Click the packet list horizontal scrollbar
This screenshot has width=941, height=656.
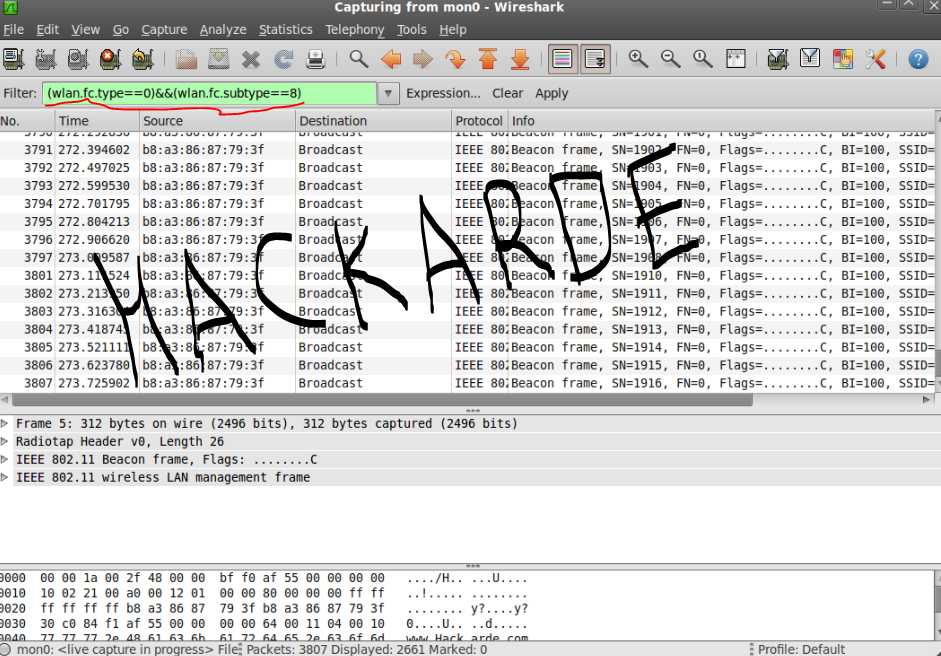coord(382,399)
